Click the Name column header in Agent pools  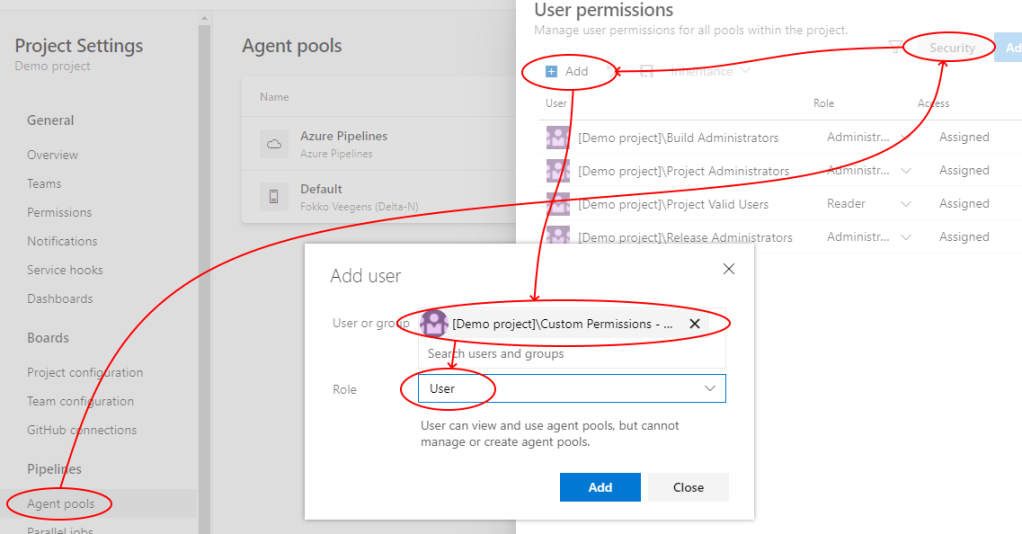(274, 96)
